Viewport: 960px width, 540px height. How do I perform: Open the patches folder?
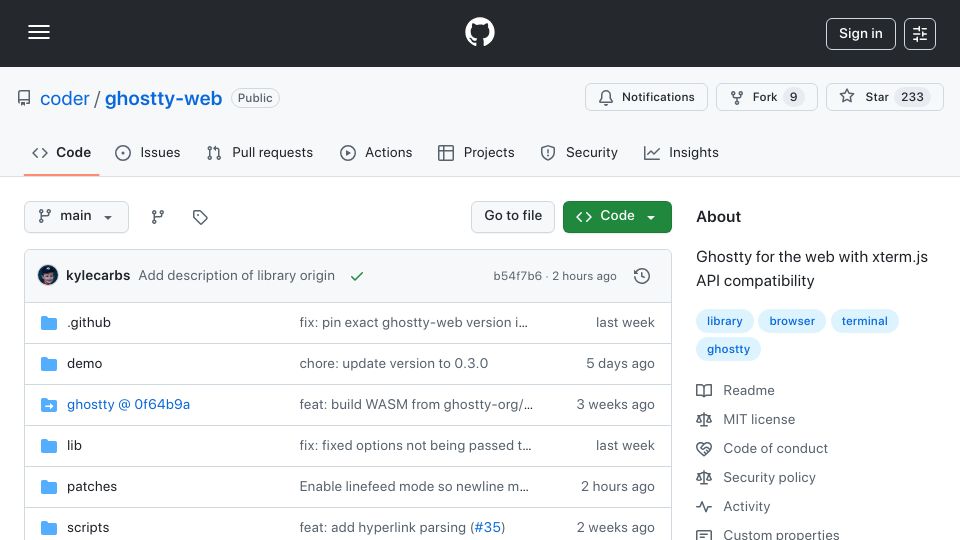tap(92, 487)
